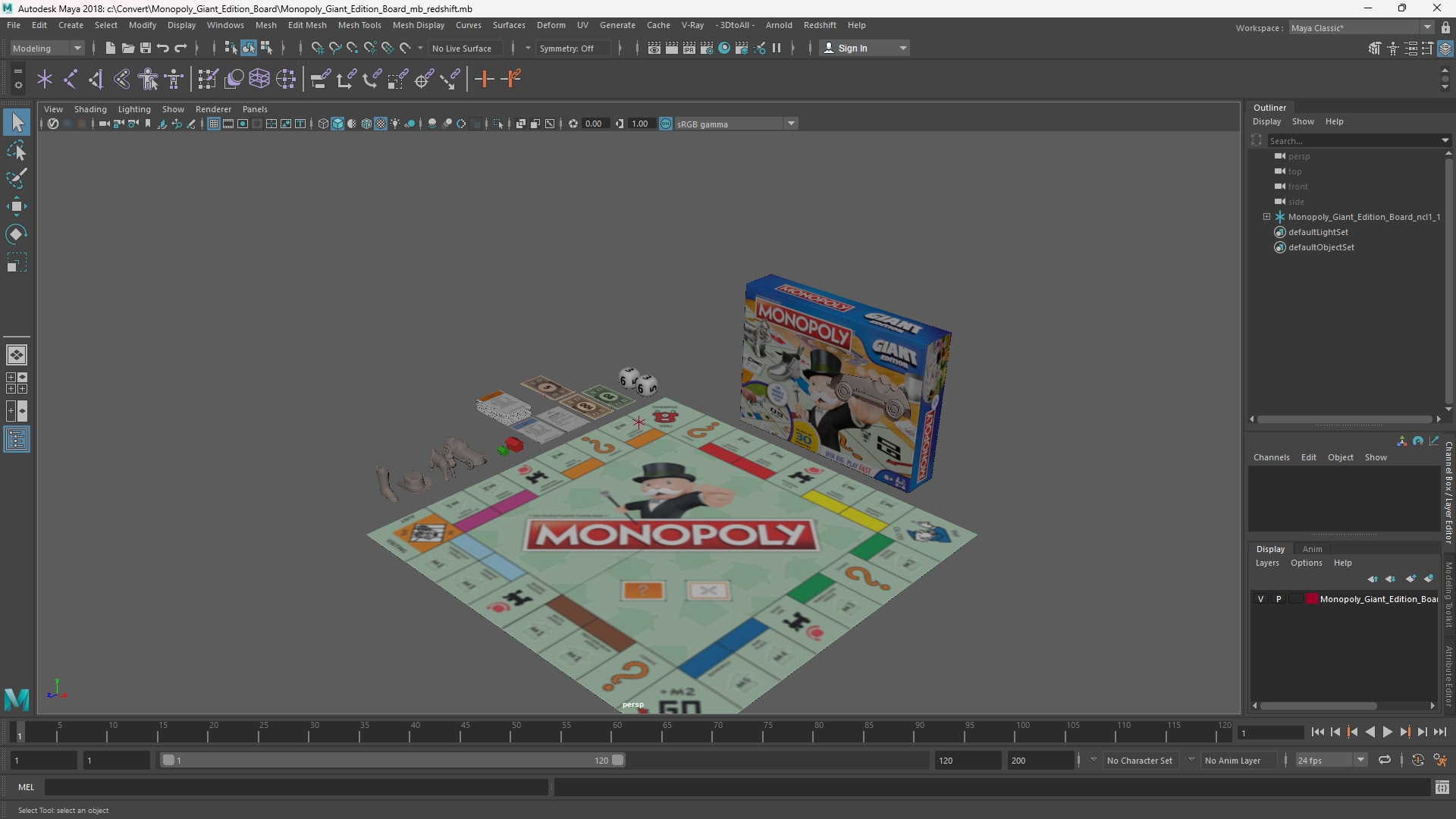The height and width of the screenshot is (819, 1456).
Task: Open the Modeling menu set dropdown
Action: tap(47, 48)
